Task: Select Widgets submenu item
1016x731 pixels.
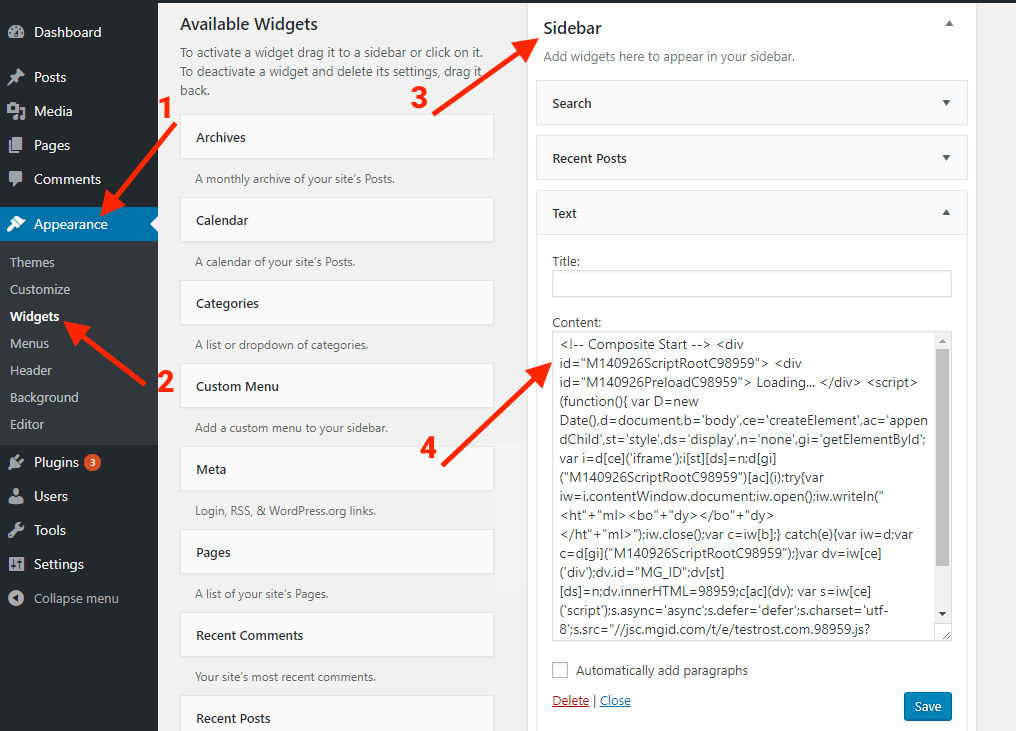Action: 34,316
